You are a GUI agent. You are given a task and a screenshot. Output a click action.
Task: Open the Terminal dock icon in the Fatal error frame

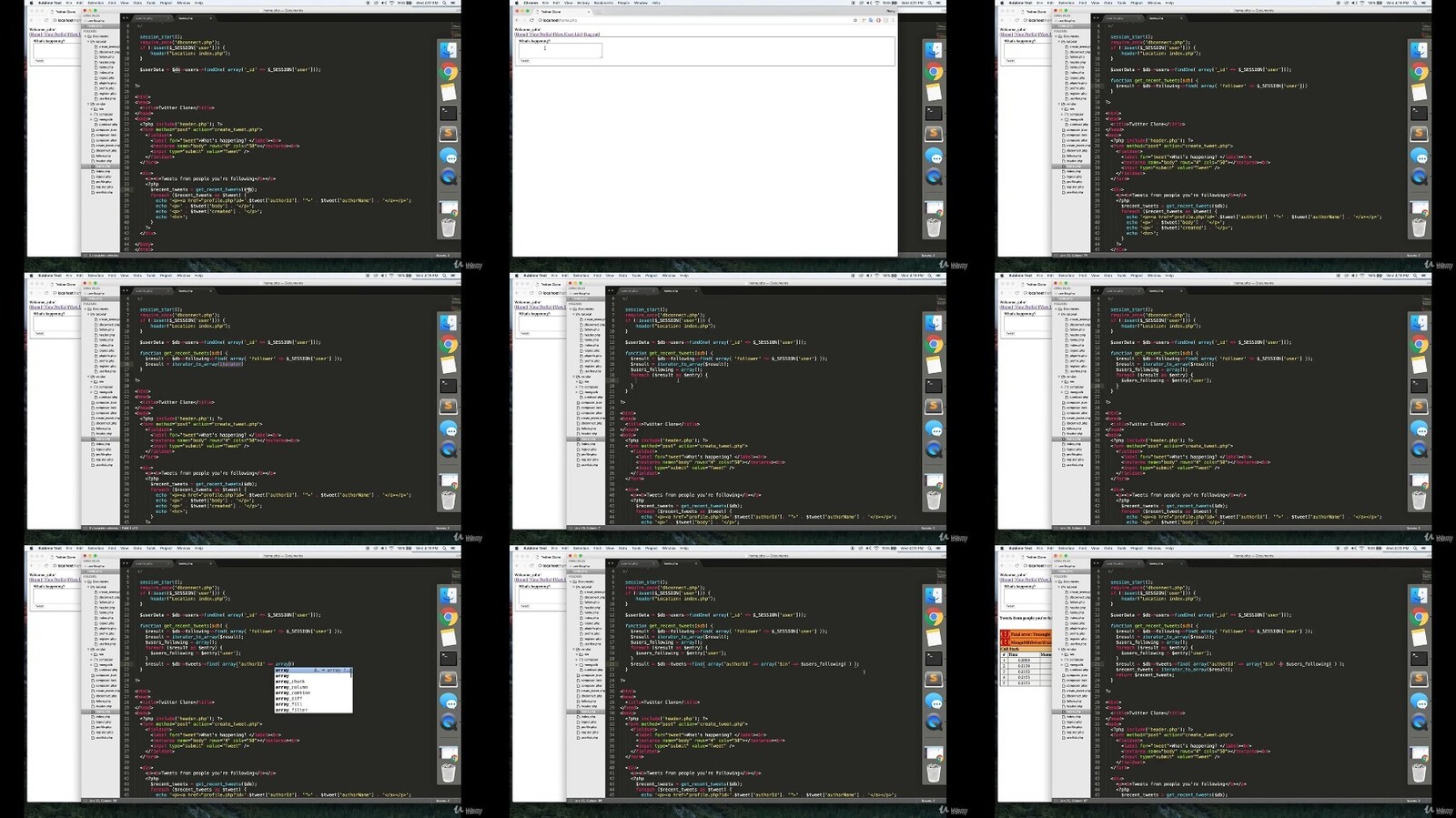coord(1419,659)
